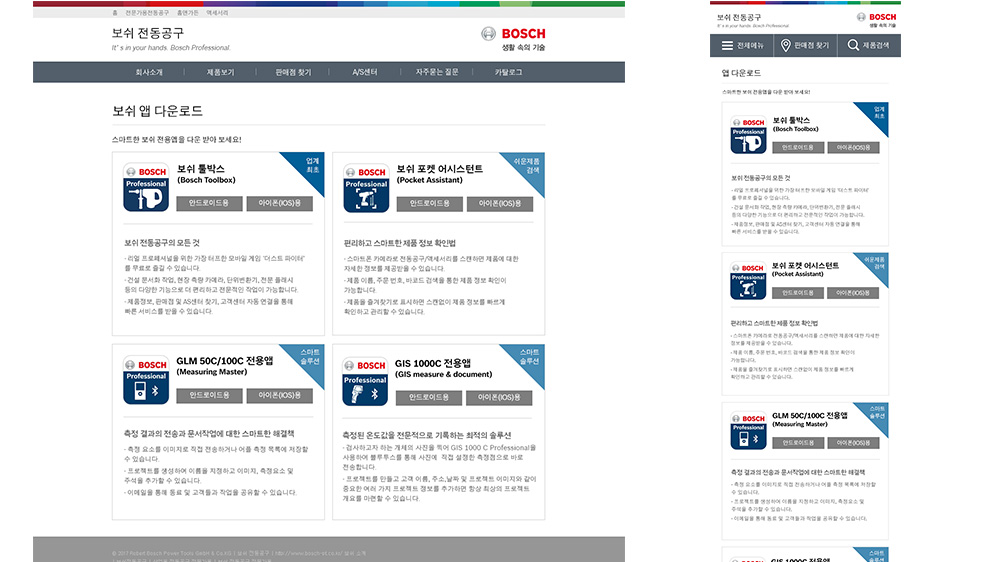This screenshot has height=562, width=1000.
Task: Tap the magnifier icon for 제품검색
Action: coord(853,45)
